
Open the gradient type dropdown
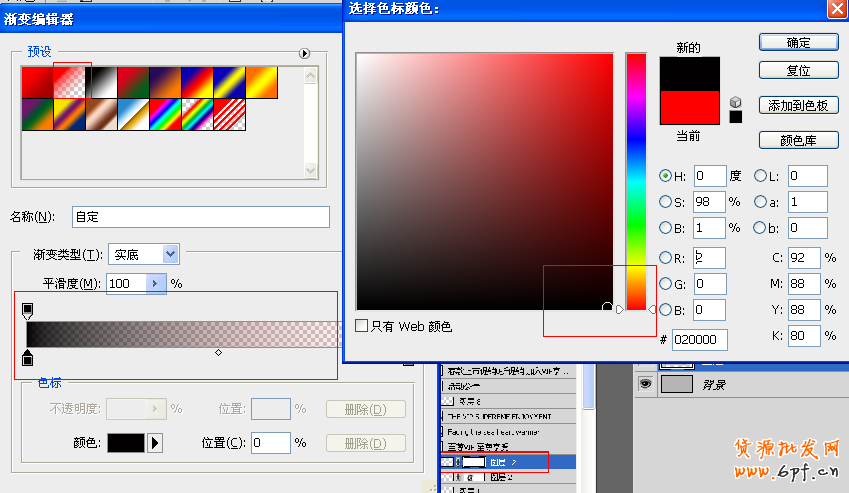170,255
